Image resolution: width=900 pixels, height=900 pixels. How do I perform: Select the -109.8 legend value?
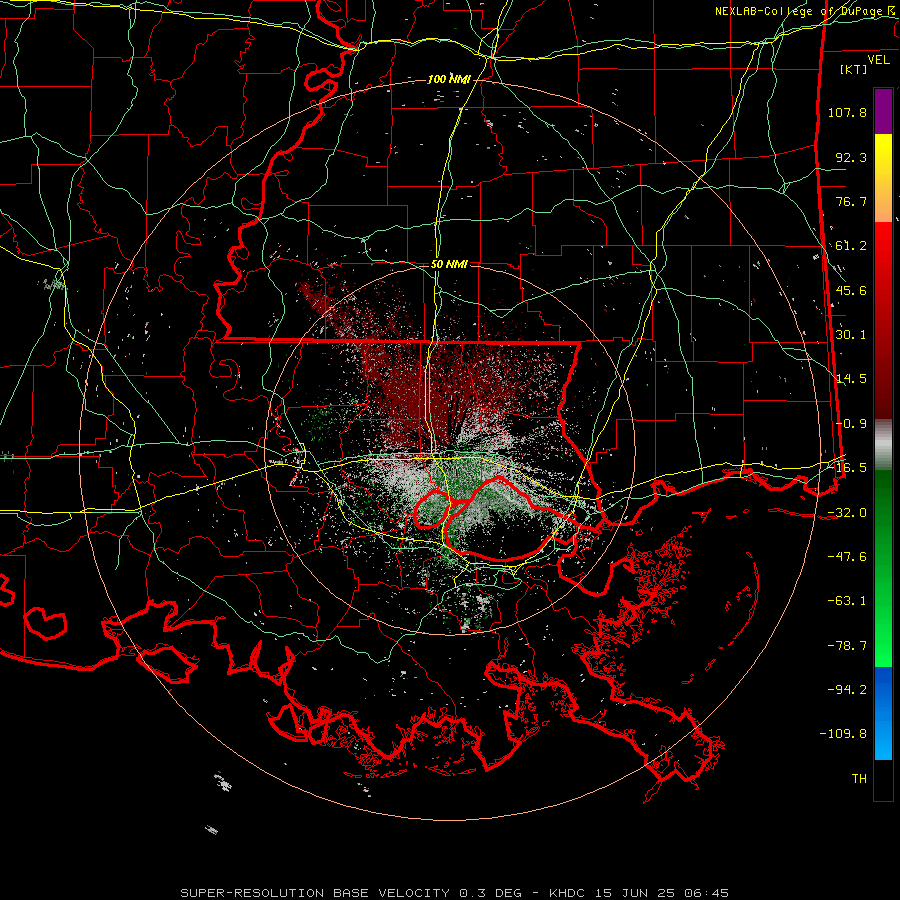pos(843,734)
